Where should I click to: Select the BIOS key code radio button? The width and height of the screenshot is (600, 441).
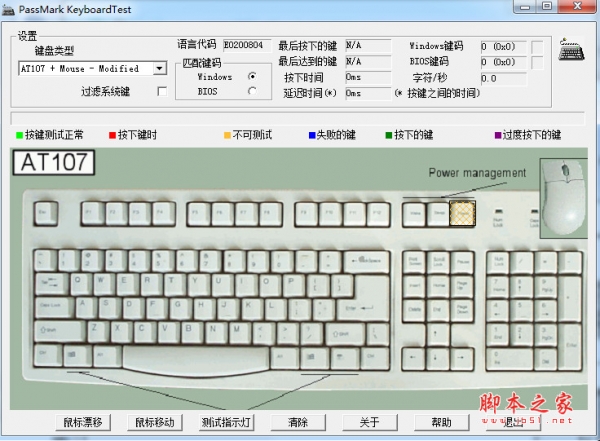coord(252,91)
